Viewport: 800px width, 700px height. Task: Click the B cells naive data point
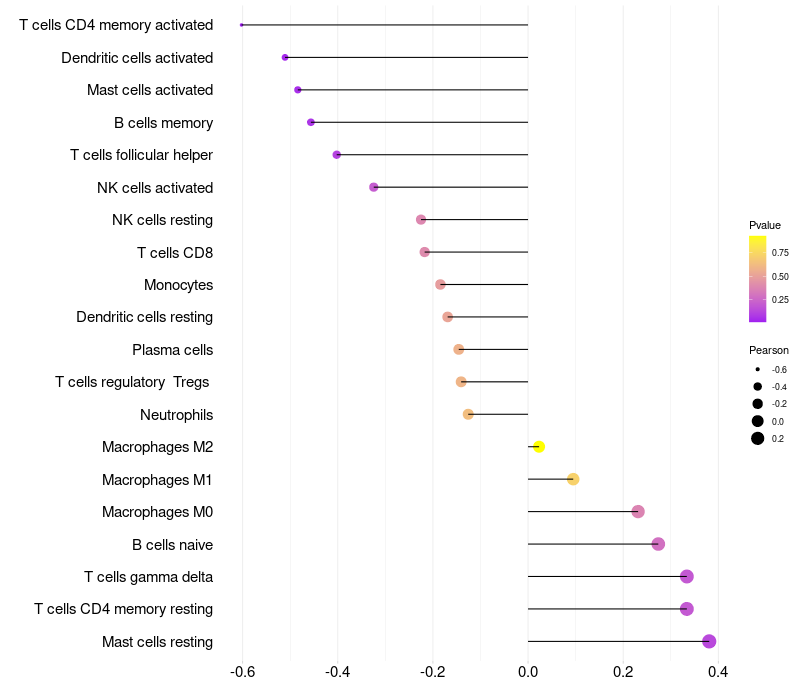coord(658,544)
